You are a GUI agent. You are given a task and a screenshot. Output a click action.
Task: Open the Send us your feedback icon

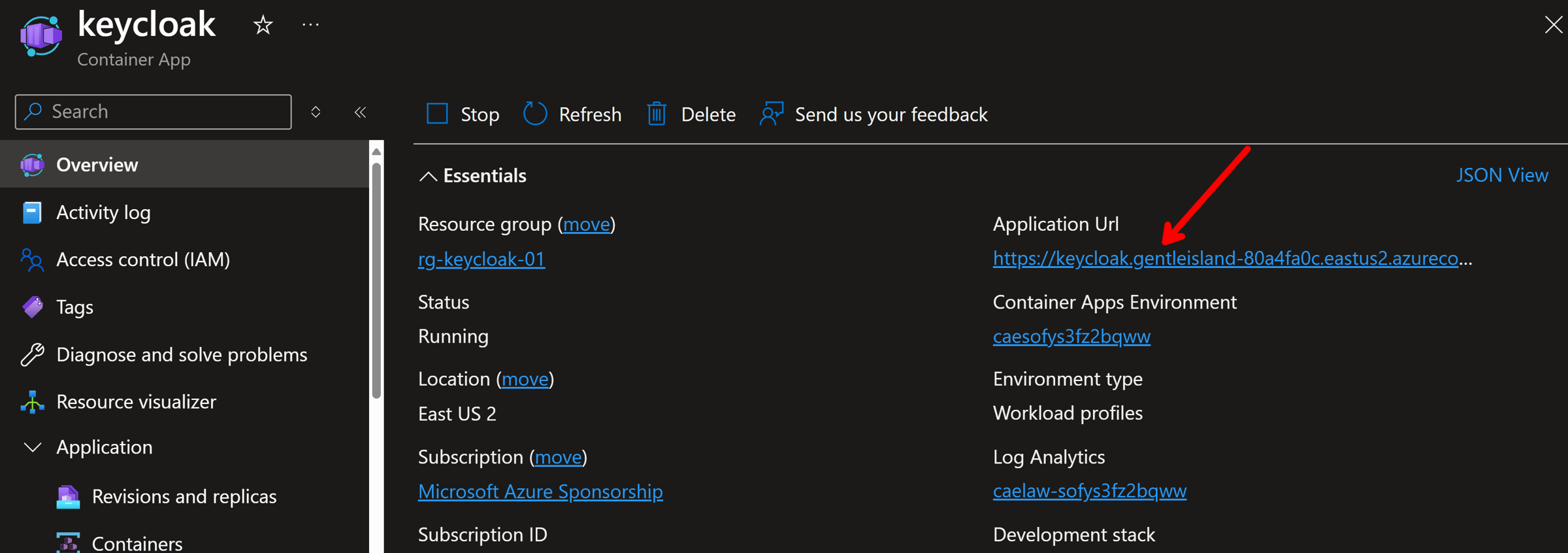[x=772, y=114]
